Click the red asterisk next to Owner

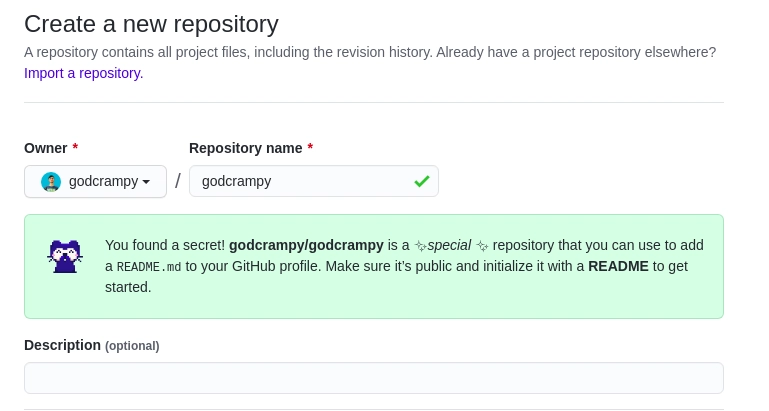tap(75, 148)
